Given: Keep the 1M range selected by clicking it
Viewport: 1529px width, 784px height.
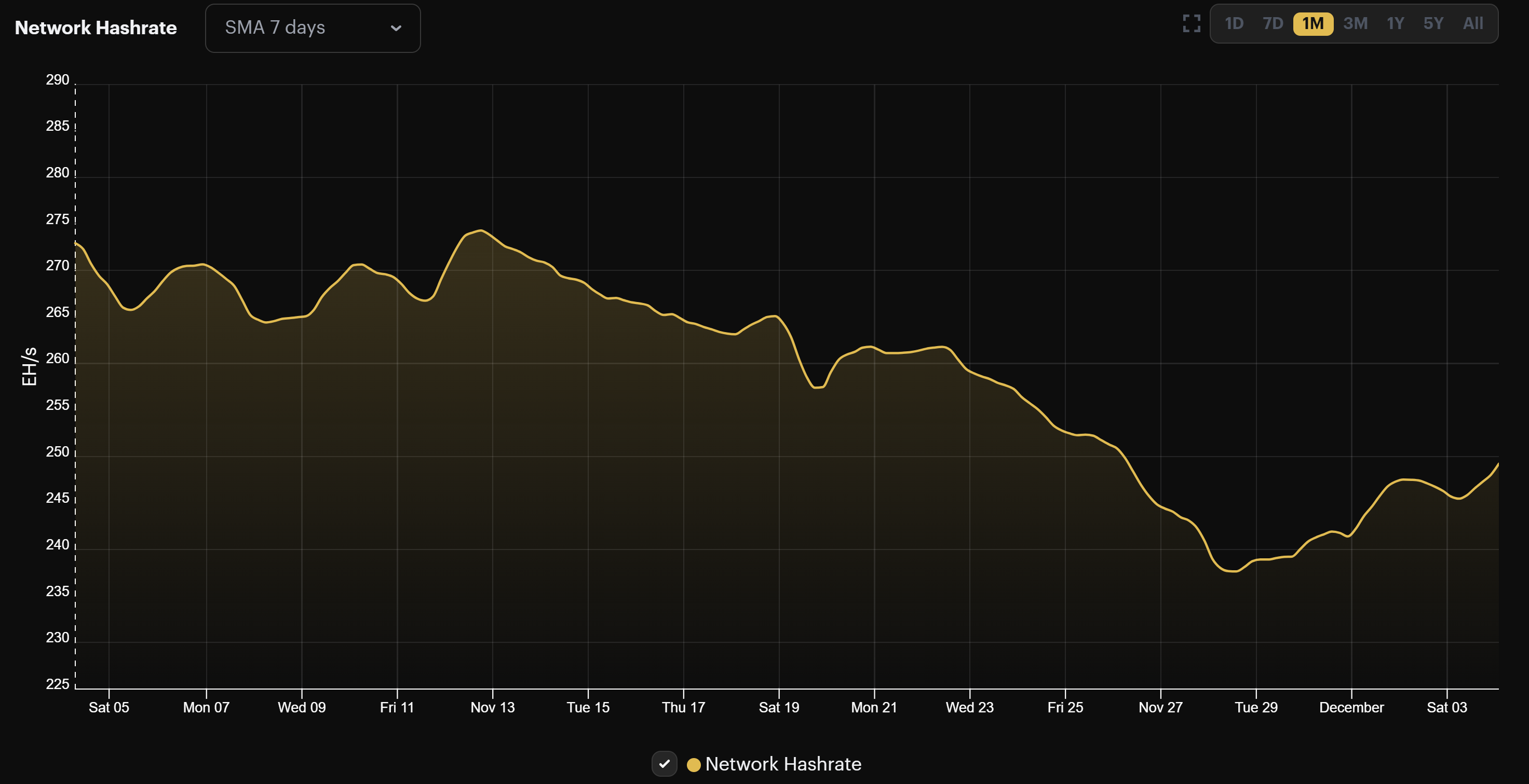Looking at the screenshot, I should (x=1313, y=23).
